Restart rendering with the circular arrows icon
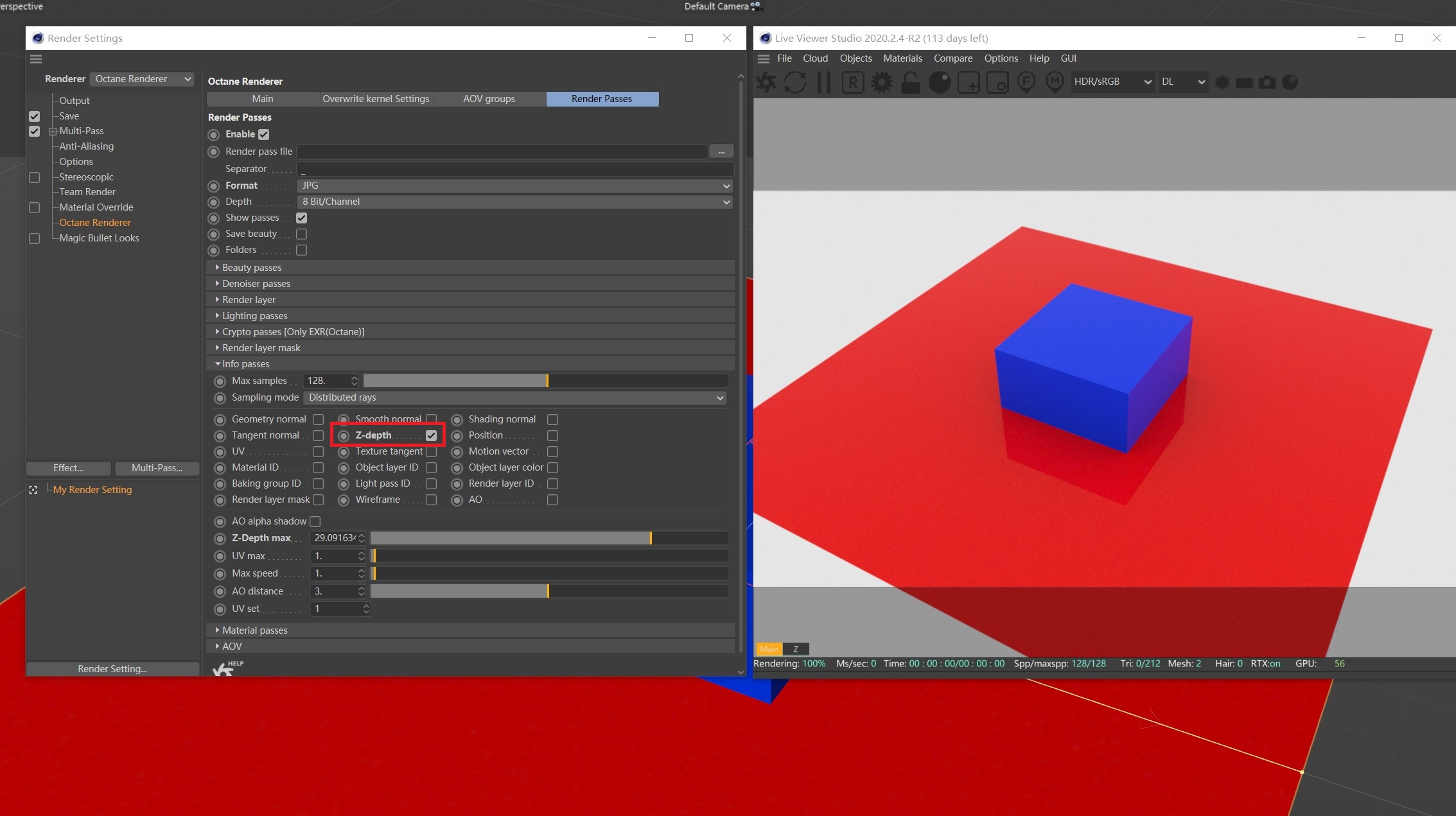1456x816 pixels. pos(795,82)
